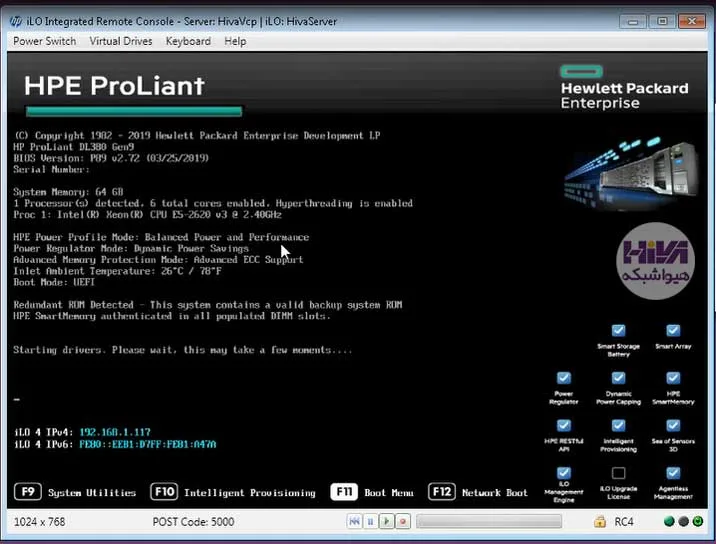Click the F9 System Utilities key

tap(28, 492)
